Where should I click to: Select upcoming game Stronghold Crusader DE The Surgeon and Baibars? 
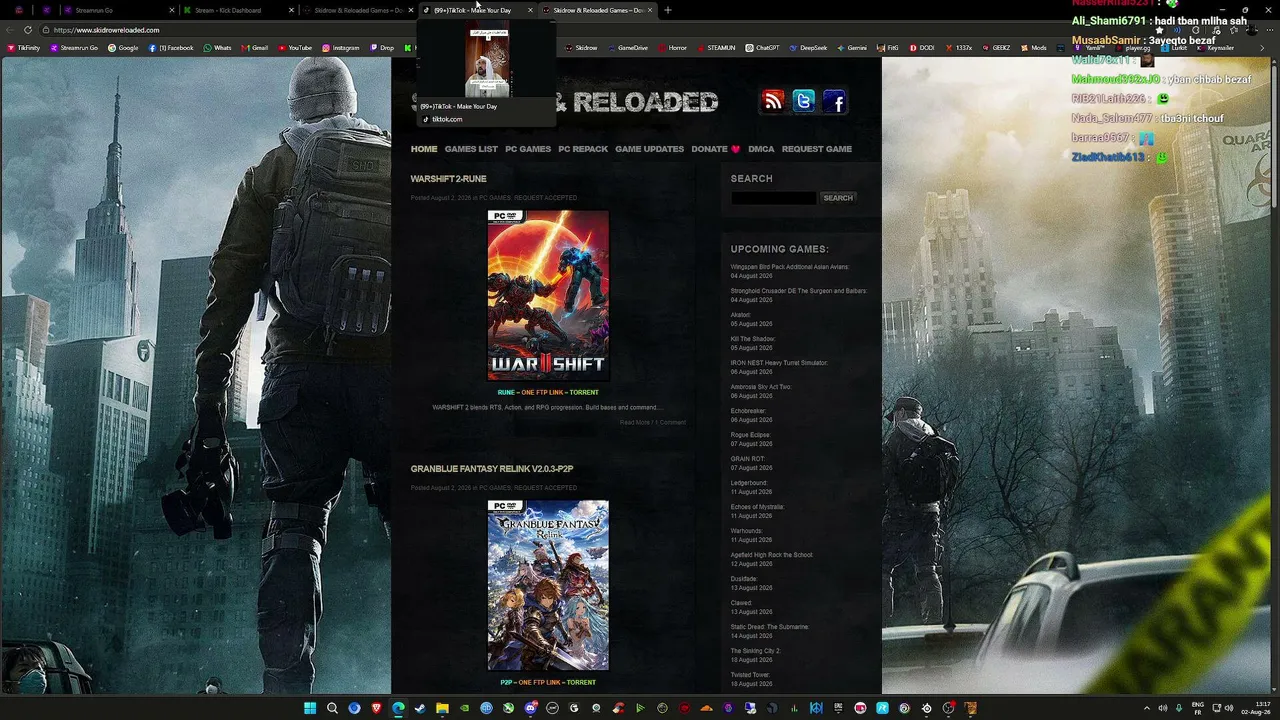pos(799,291)
